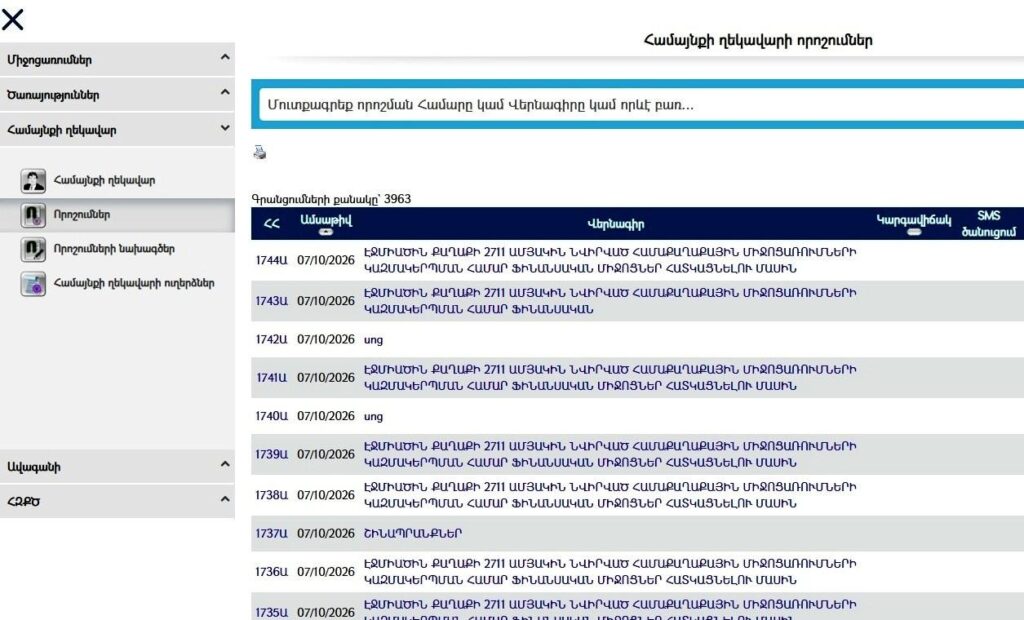This screenshot has width=1024, height=620.
Task: Select Համայնքի ղեկավարի ուղերձներ menu item
Action: [x=134, y=284]
